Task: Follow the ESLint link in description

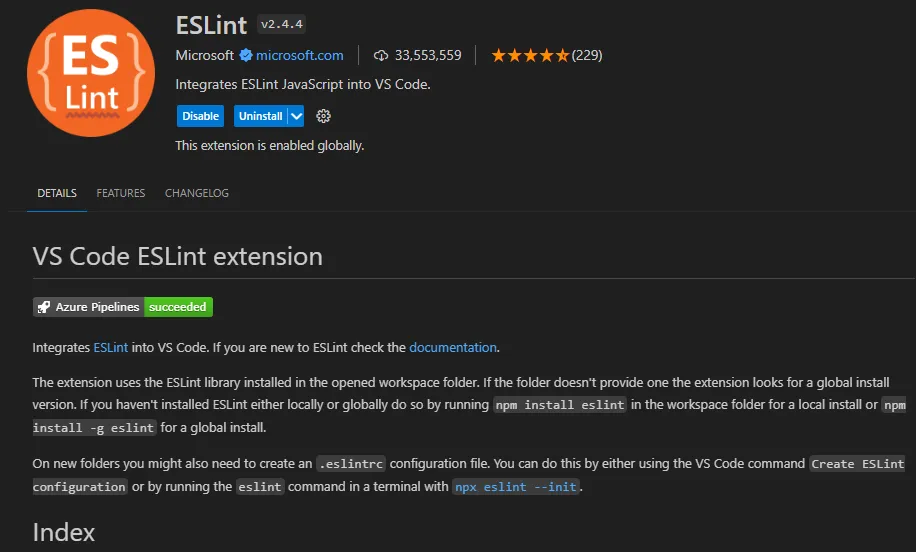Action: 111,348
